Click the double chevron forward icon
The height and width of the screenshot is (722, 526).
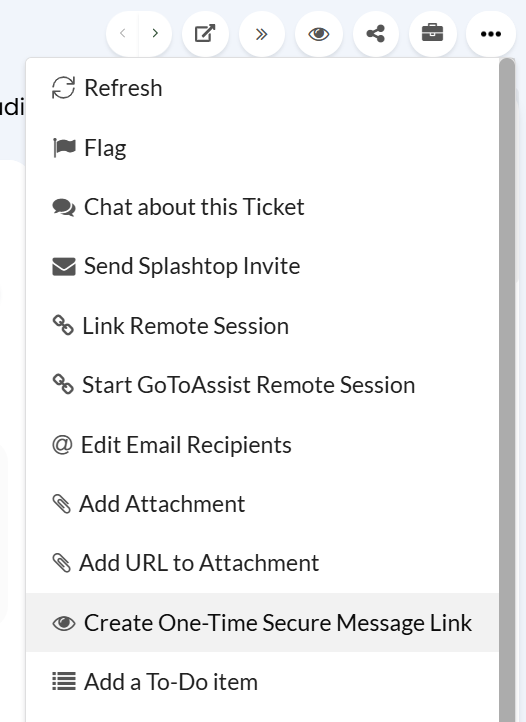click(x=262, y=34)
